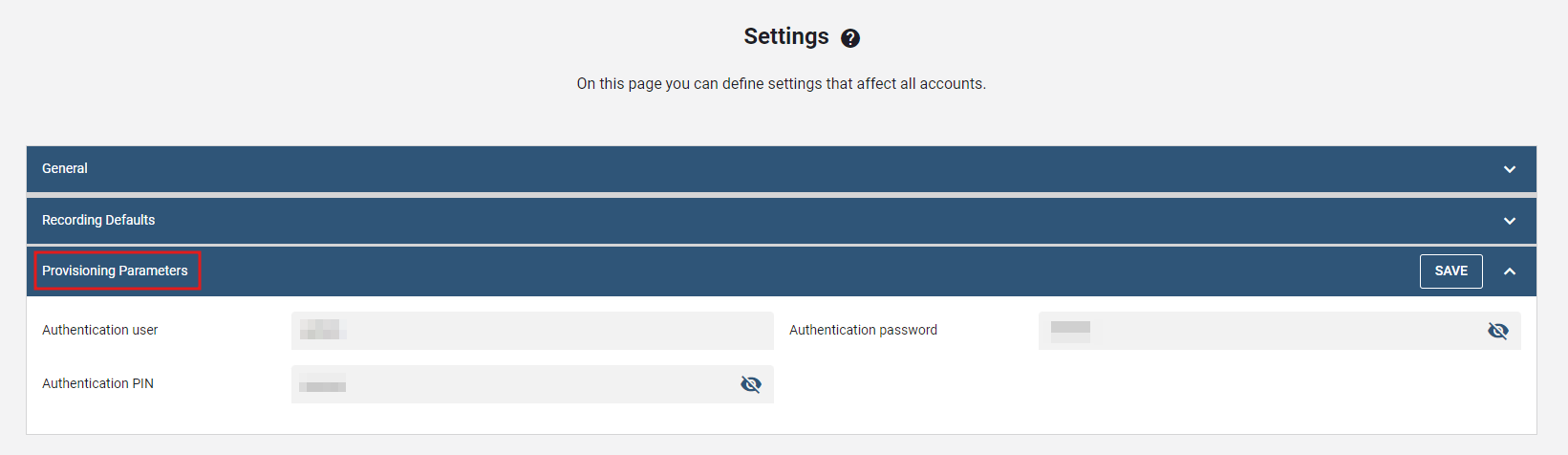Collapse the Provisioning Parameters chevron
1568x455 pixels.
point(1510,271)
